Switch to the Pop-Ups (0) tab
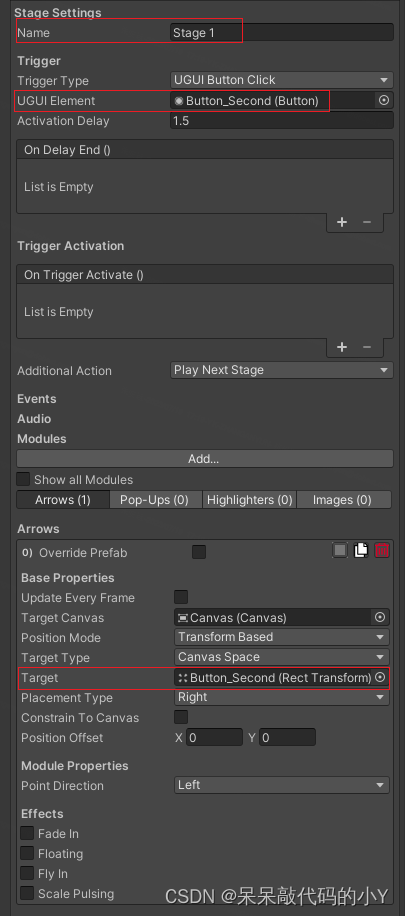Image resolution: width=405 pixels, height=916 pixels. pyautogui.click(x=154, y=500)
